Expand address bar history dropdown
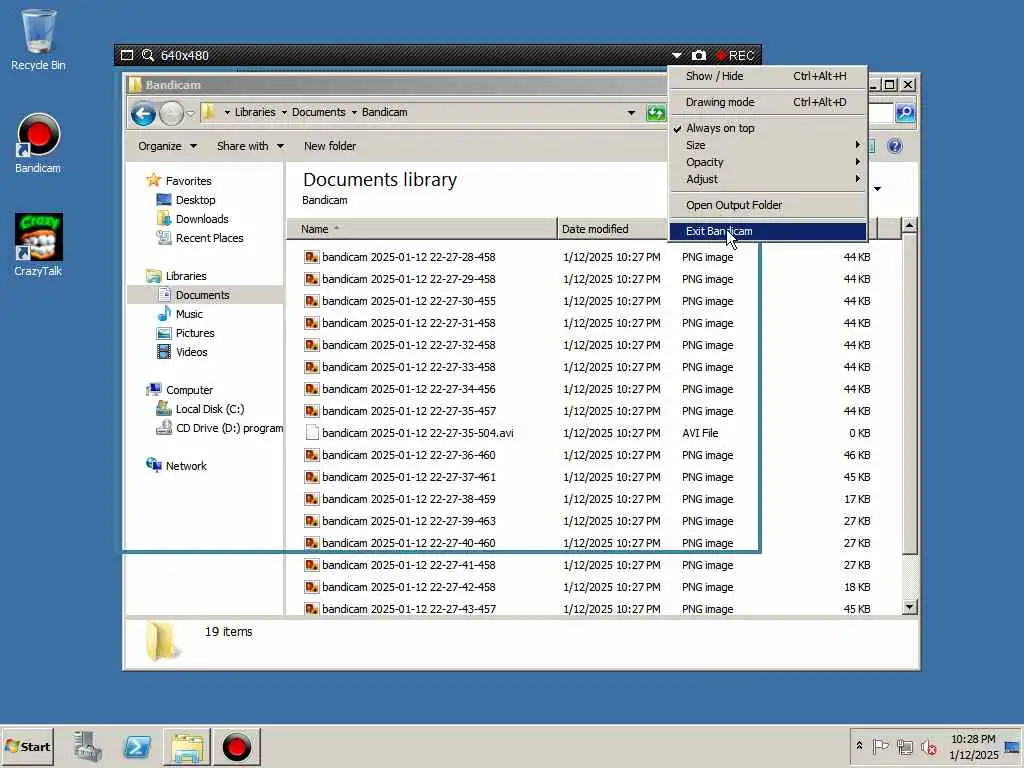Image resolution: width=1024 pixels, height=768 pixels. pyautogui.click(x=631, y=113)
